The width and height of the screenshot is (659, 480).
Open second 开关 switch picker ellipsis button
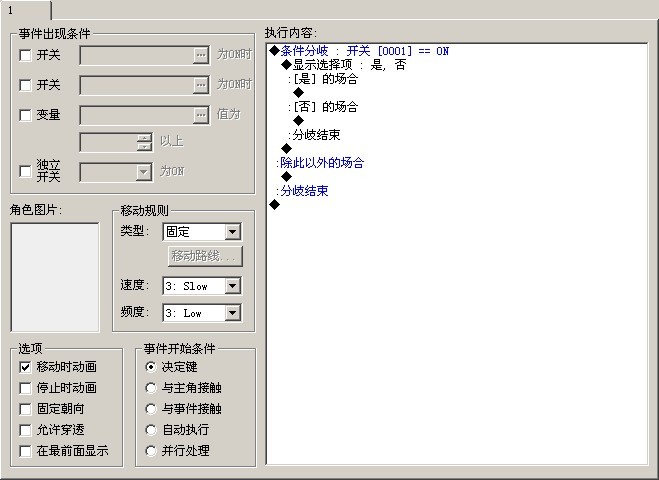(201, 85)
